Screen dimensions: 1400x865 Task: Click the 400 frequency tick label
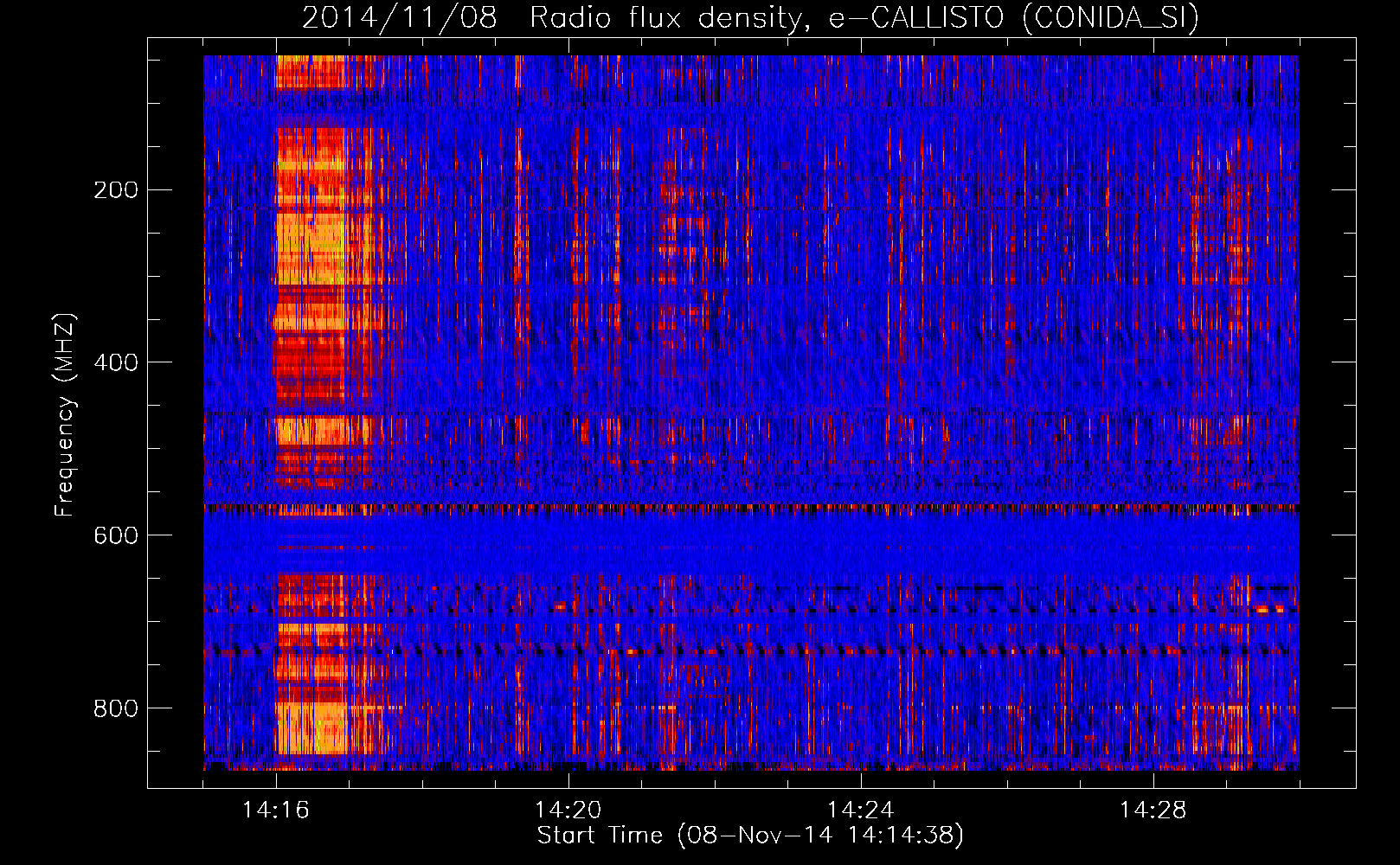pos(116,362)
